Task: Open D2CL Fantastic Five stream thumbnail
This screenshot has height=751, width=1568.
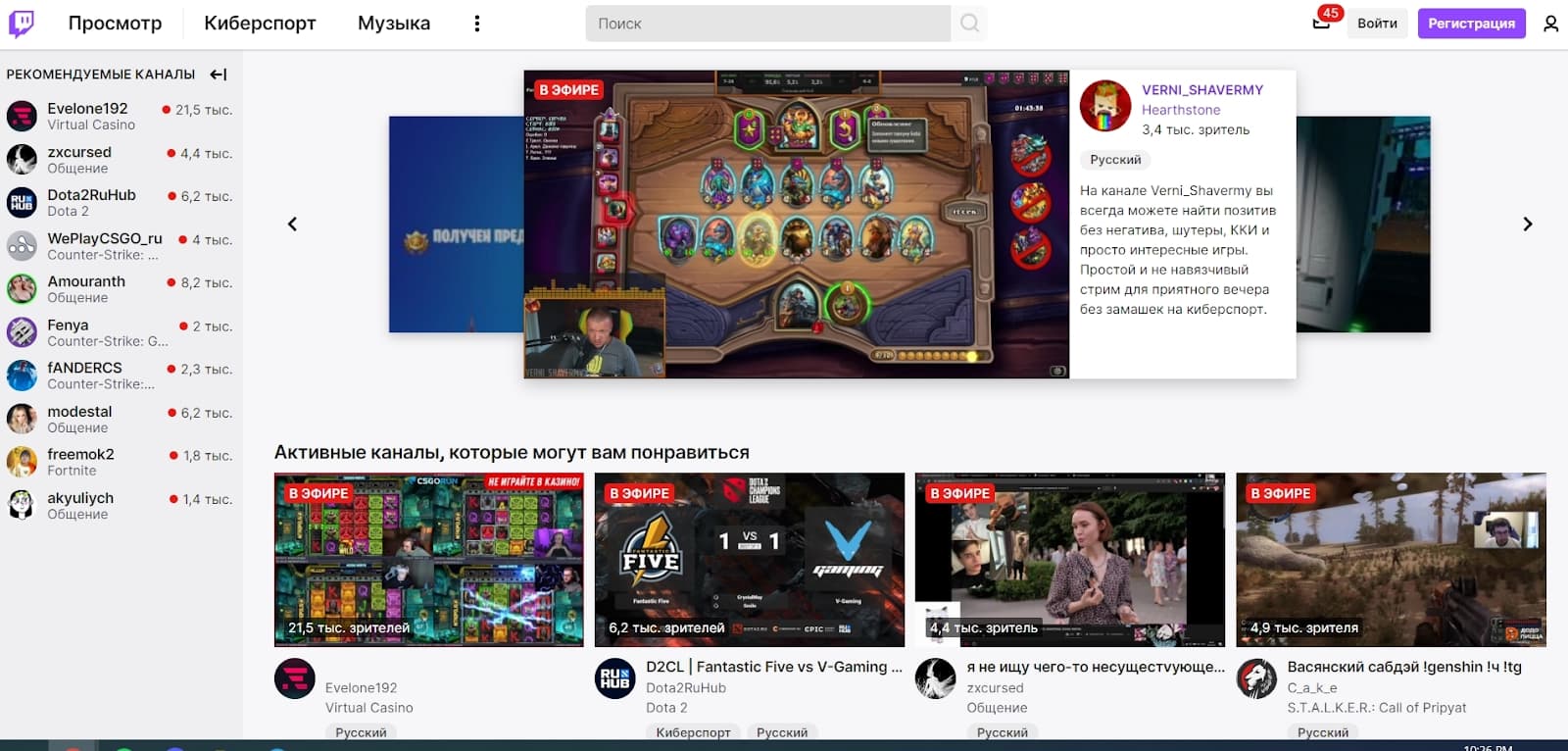Action: coord(750,560)
